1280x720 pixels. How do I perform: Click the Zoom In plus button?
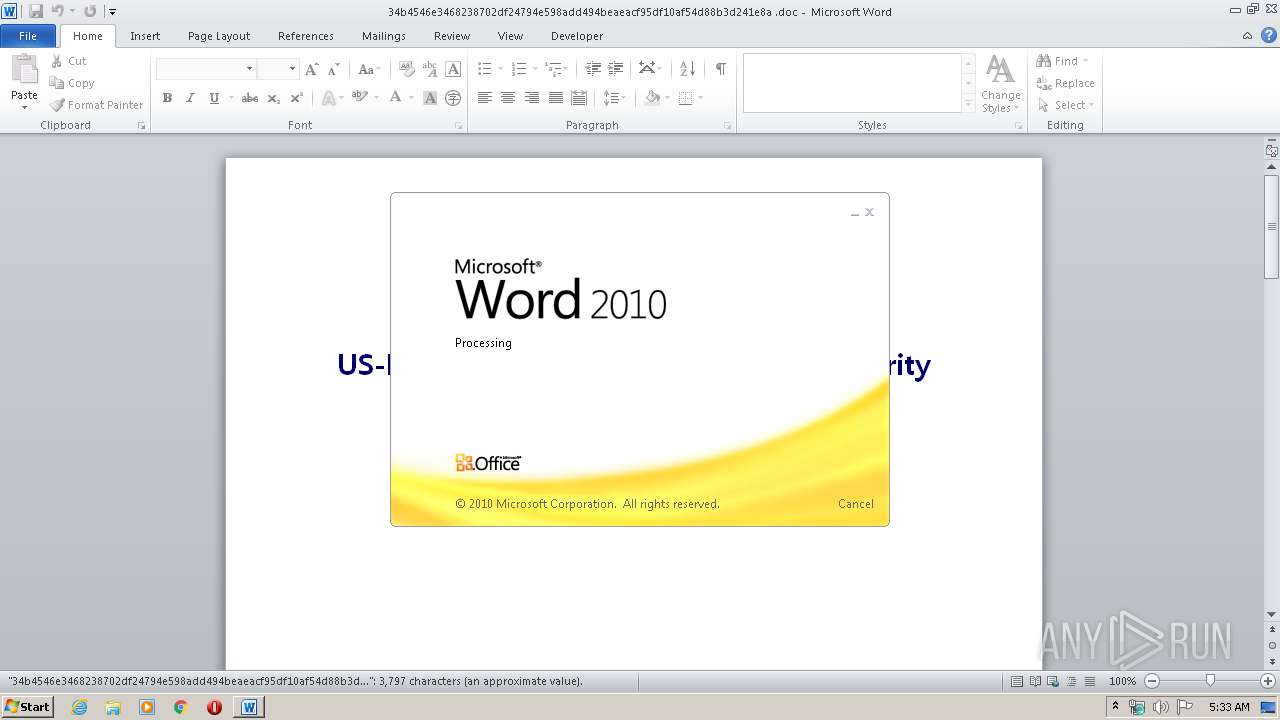(1268, 681)
